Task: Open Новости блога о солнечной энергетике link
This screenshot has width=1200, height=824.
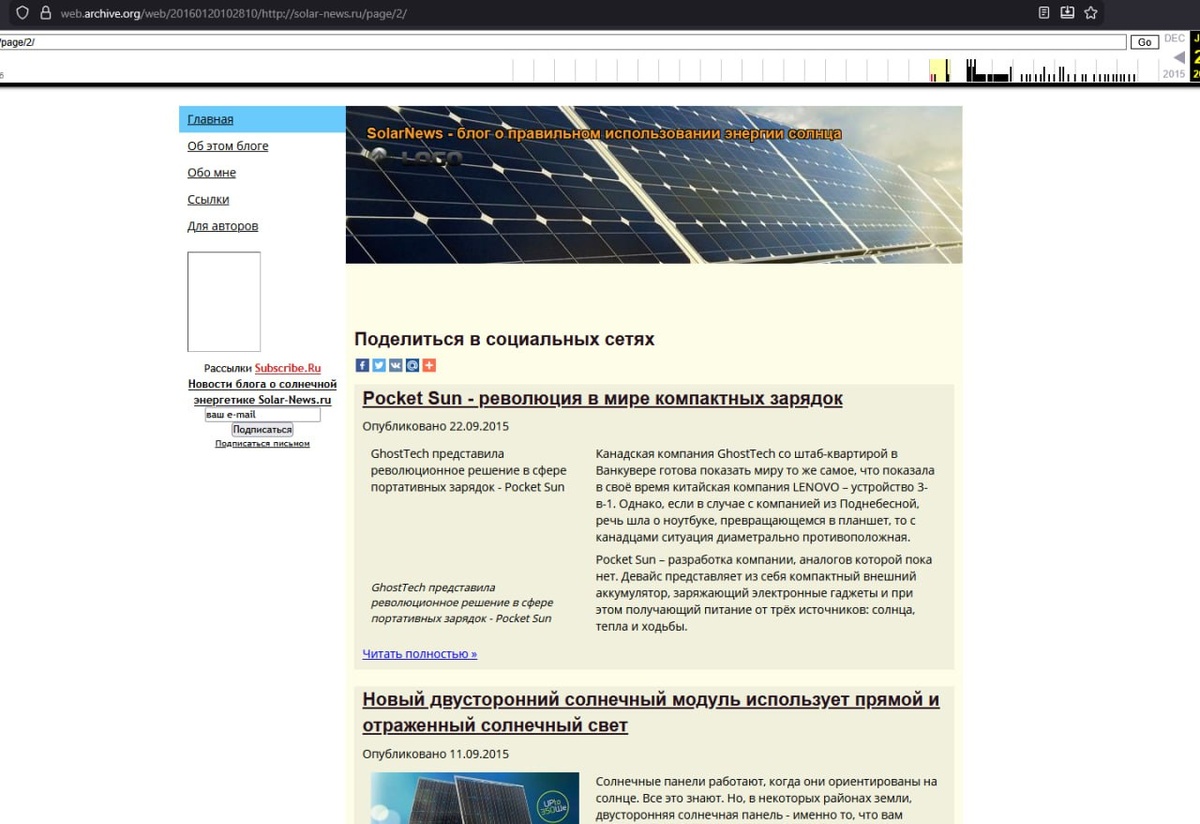Action: (262, 392)
